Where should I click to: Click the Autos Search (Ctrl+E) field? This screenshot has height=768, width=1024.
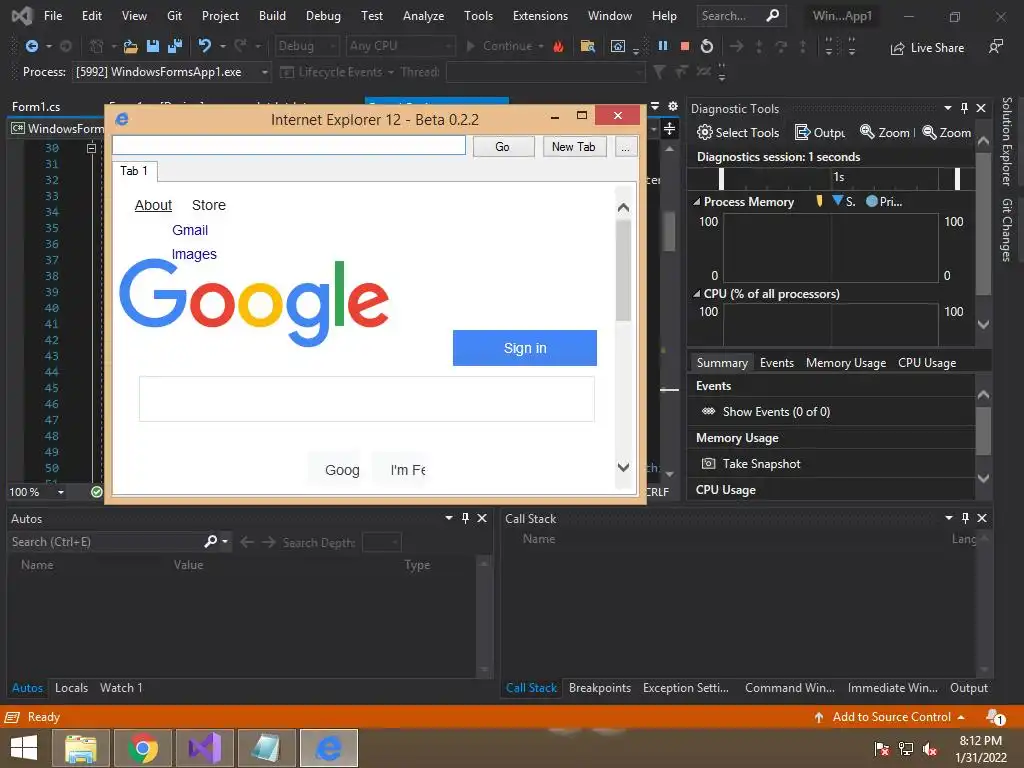pyautogui.click(x=104, y=542)
